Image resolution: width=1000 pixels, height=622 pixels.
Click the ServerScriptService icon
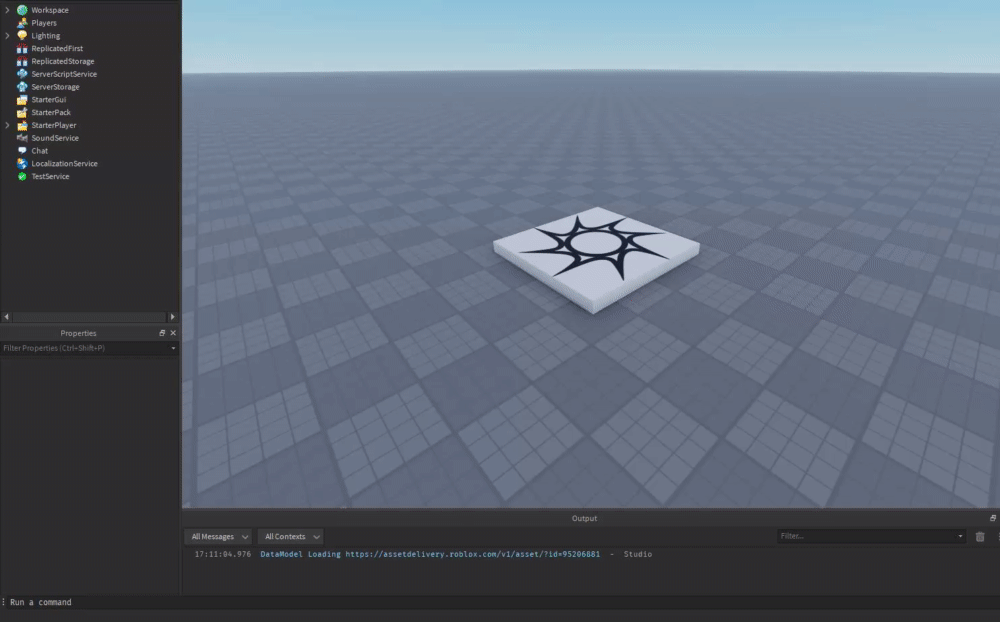22,74
